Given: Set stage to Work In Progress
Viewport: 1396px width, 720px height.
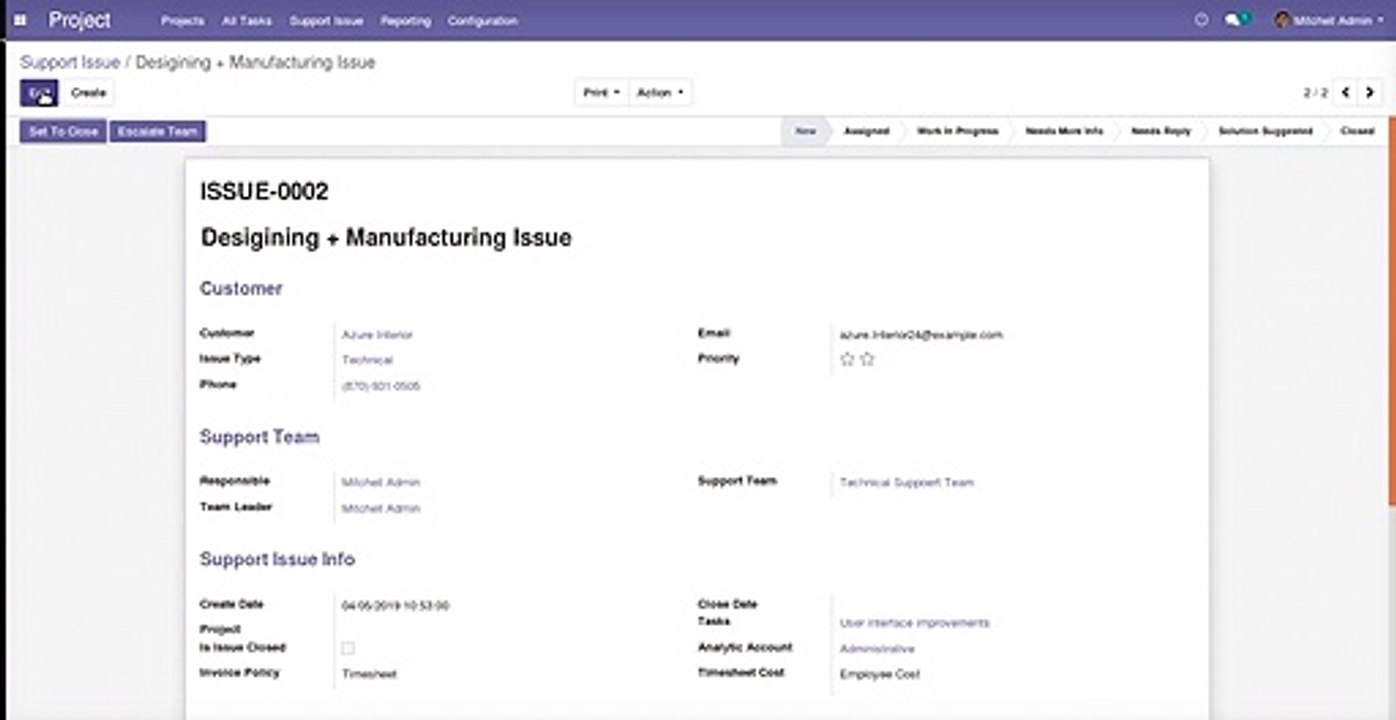Looking at the screenshot, I should pos(958,131).
